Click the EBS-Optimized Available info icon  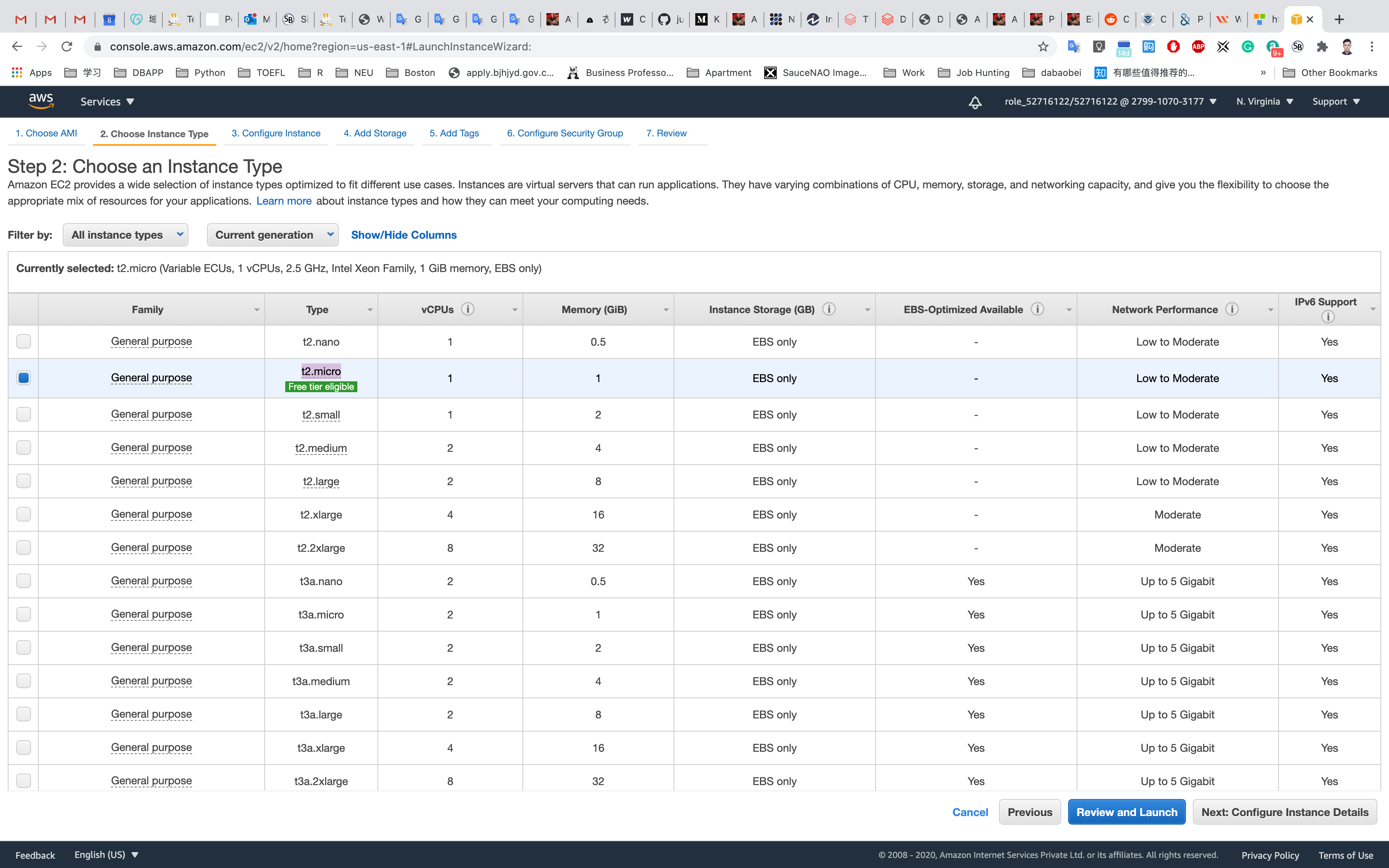pos(1037,310)
